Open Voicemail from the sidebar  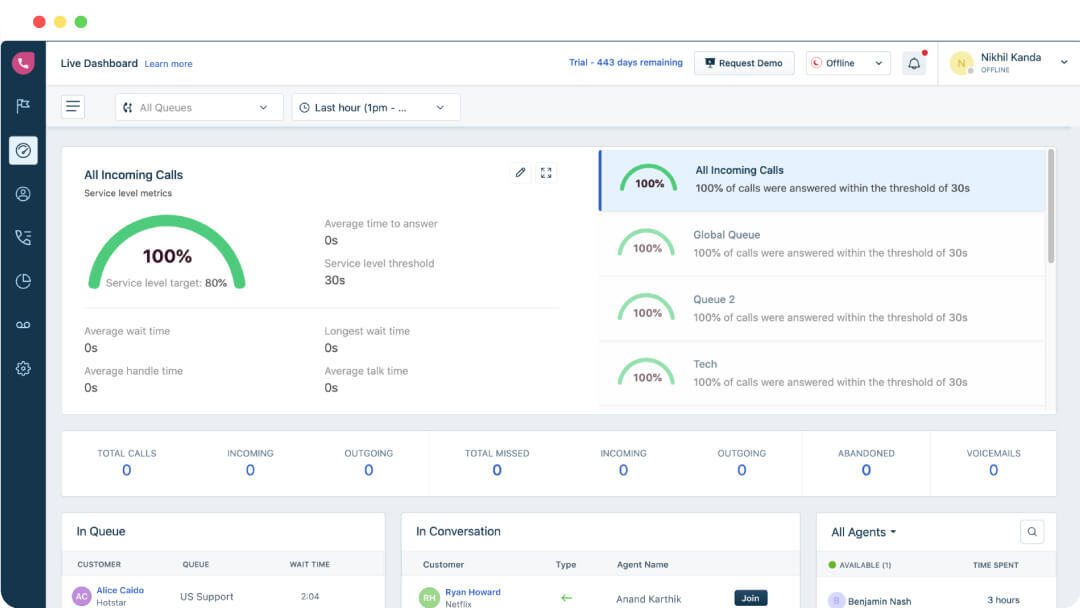tap(23, 324)
